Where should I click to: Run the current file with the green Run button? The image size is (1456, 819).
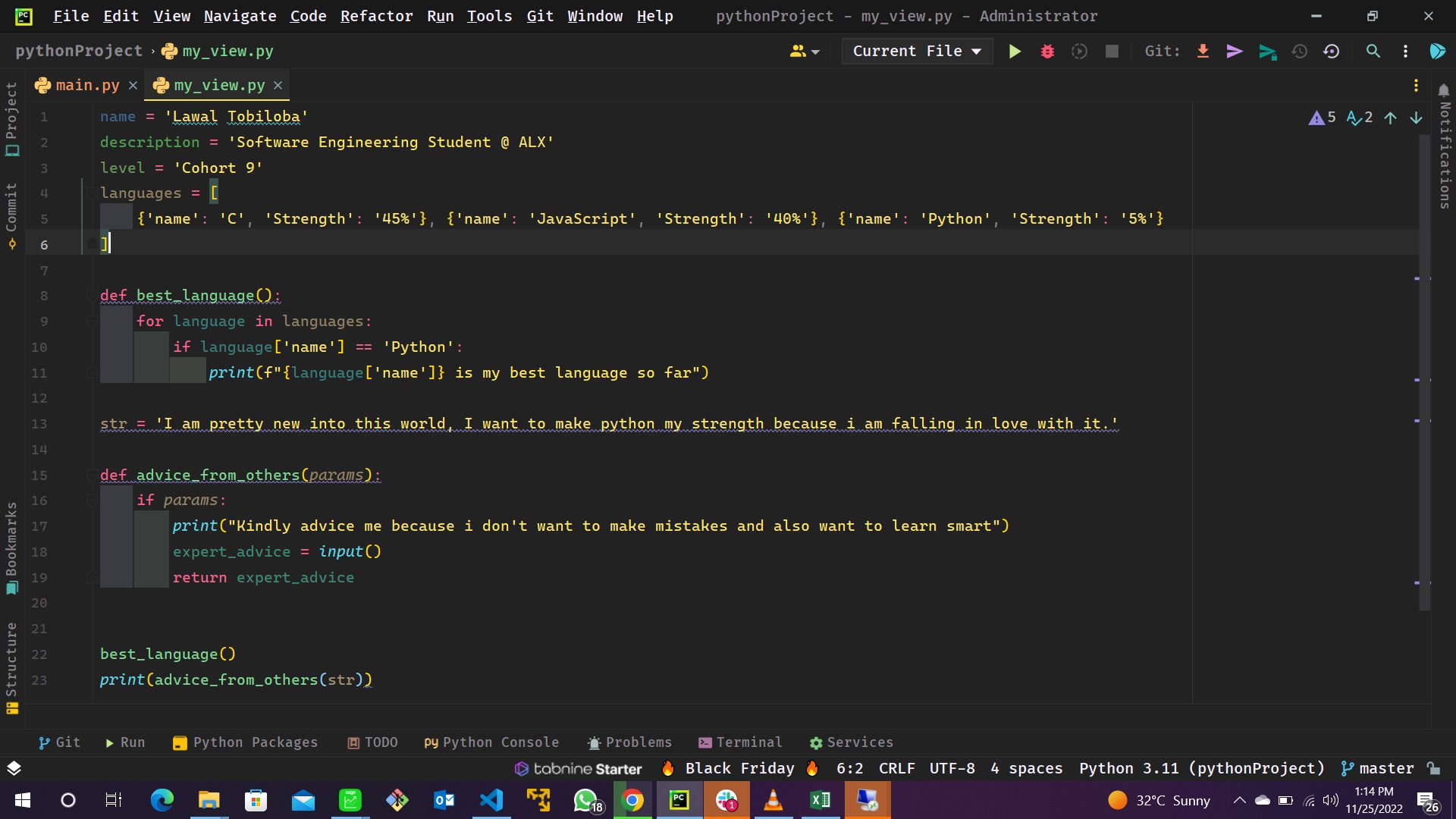(x=1015, y=51)
